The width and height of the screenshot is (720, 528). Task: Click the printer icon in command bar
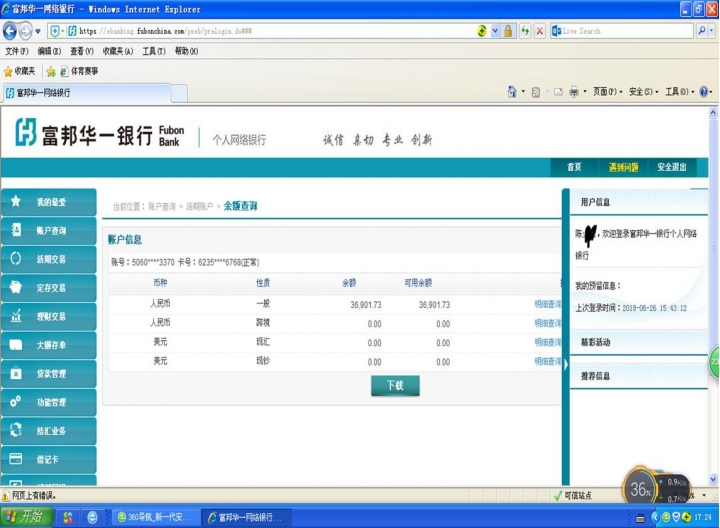pyautogui.click(x=574, y=92)
